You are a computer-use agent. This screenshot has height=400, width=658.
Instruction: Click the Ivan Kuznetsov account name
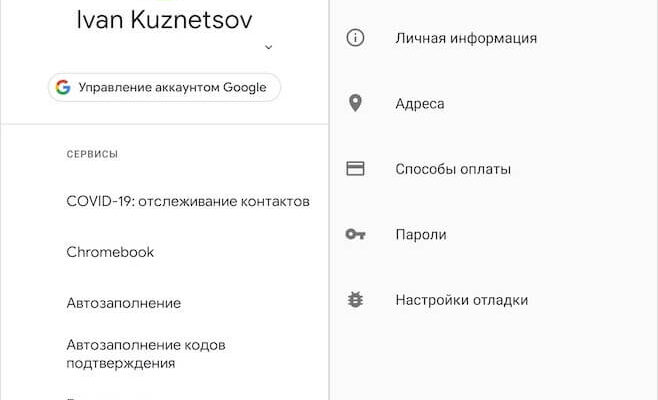(x=164, y=19)
